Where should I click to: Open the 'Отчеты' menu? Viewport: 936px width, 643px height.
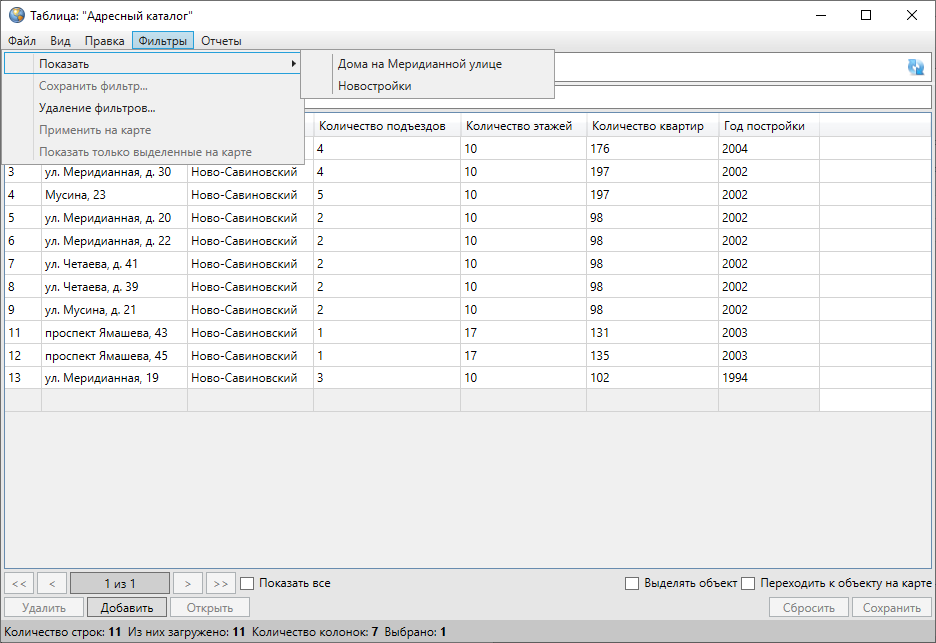point(221,41)
